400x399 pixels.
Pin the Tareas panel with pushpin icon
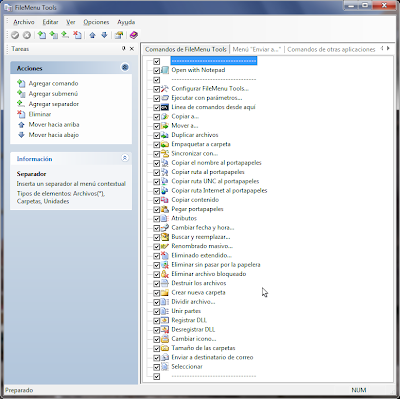click(x=124, y=49)
